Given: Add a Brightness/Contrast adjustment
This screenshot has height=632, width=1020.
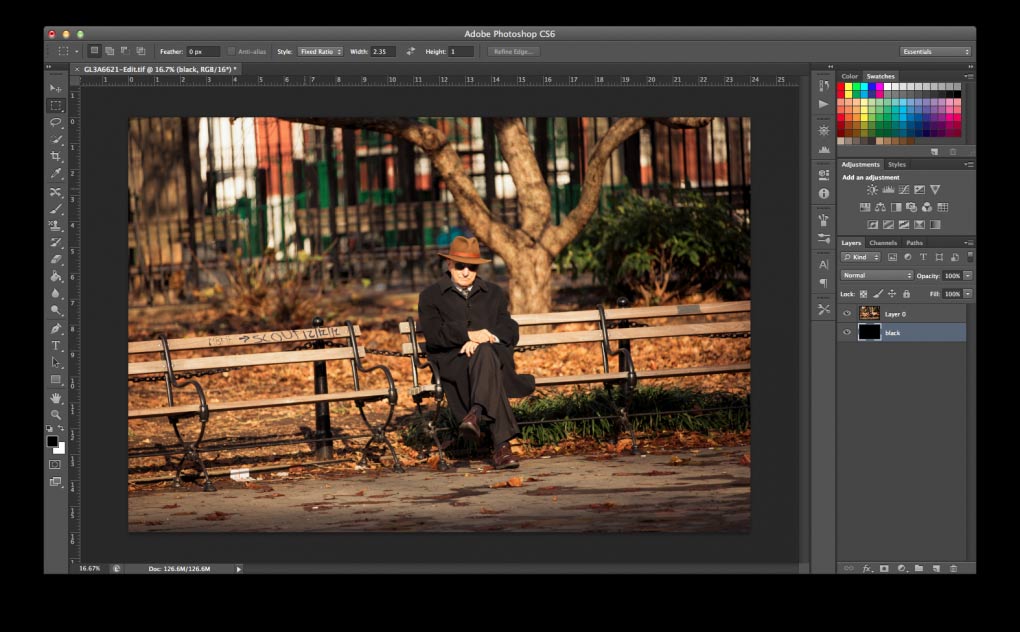Looking at the screenshot, I should [872, 189].
